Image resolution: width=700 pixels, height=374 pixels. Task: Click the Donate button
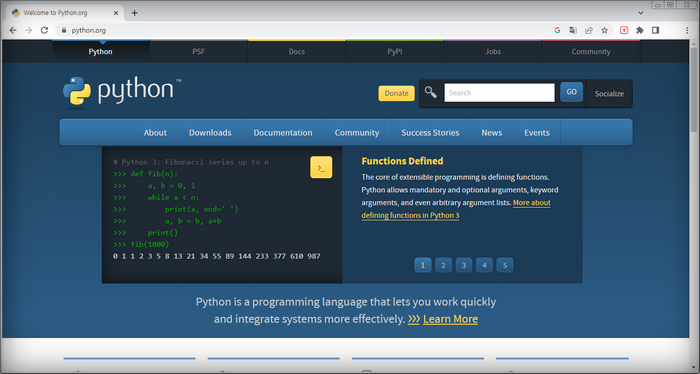click(396, 93)
